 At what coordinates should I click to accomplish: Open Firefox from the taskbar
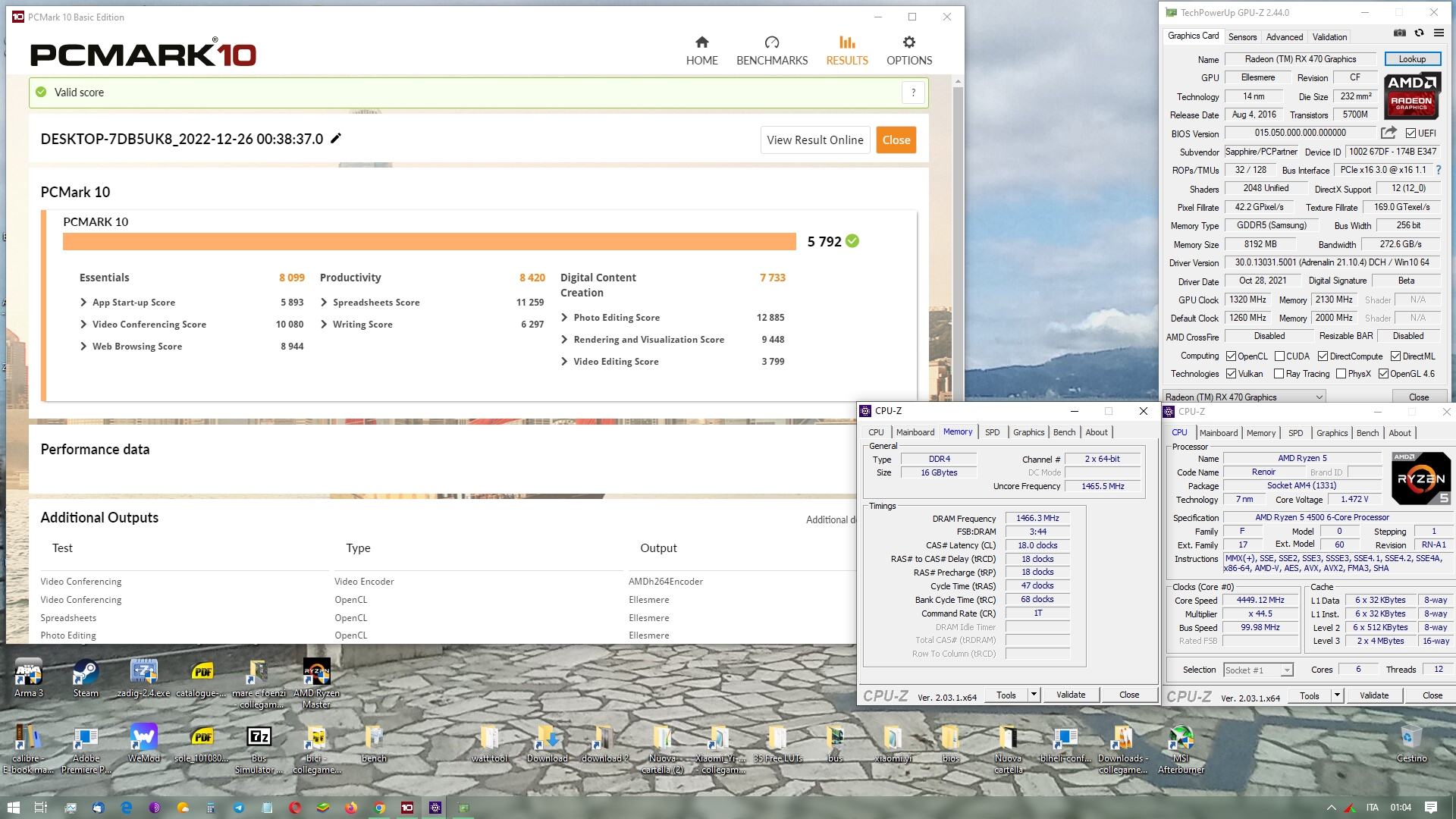pos(350,808)
